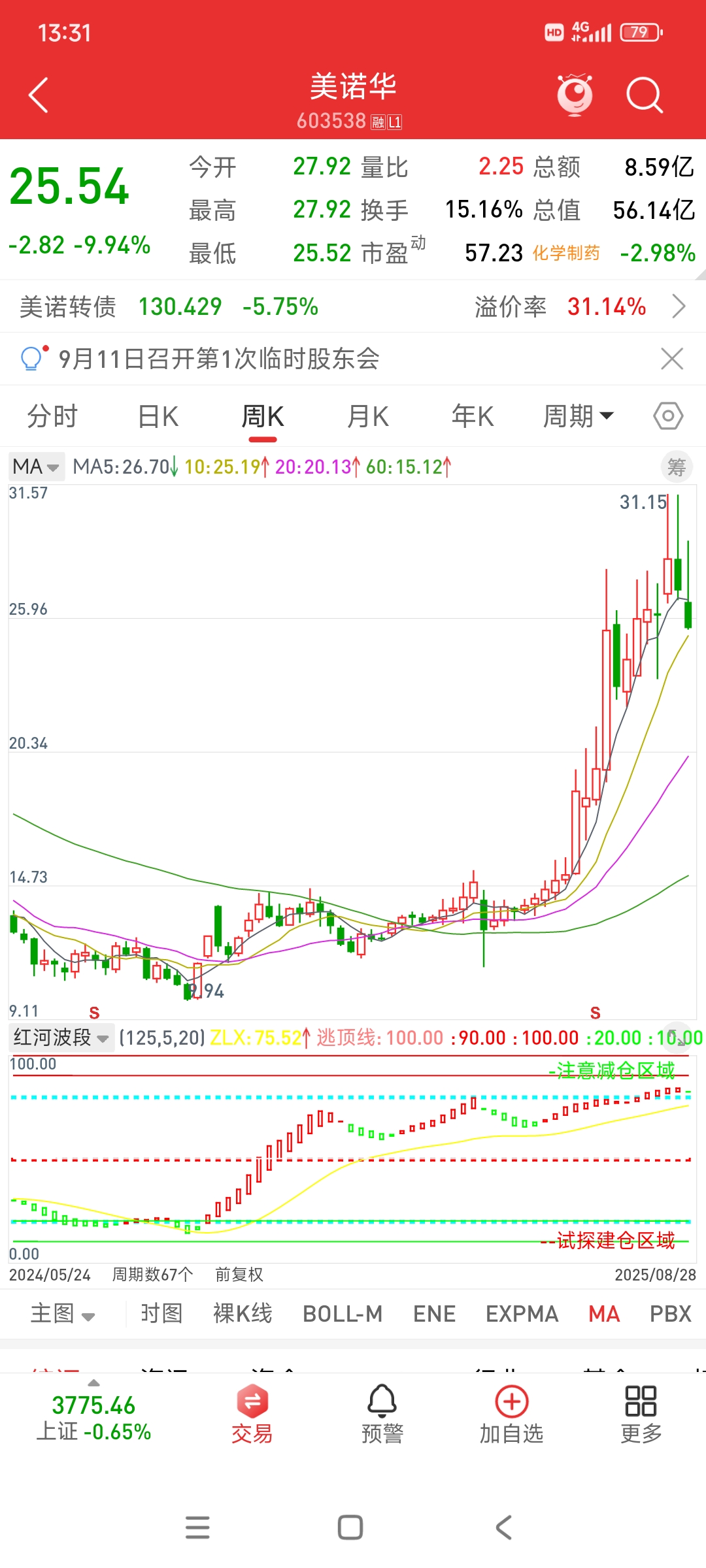
Task: Open the 更多 more grid icon
Action: tap(641, 1415)
